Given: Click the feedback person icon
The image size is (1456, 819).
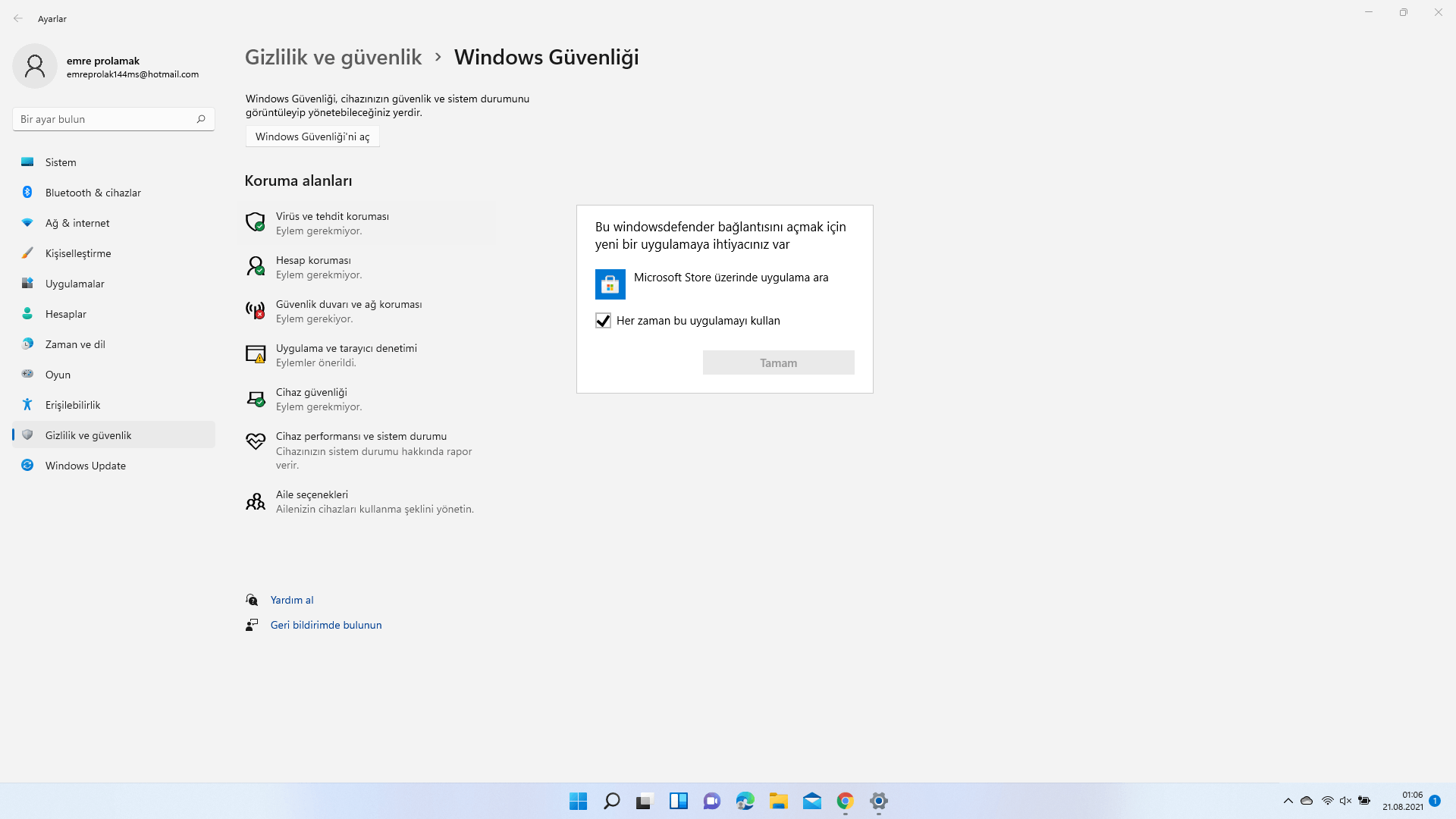Looking at the screenshot, I should 252,625.
